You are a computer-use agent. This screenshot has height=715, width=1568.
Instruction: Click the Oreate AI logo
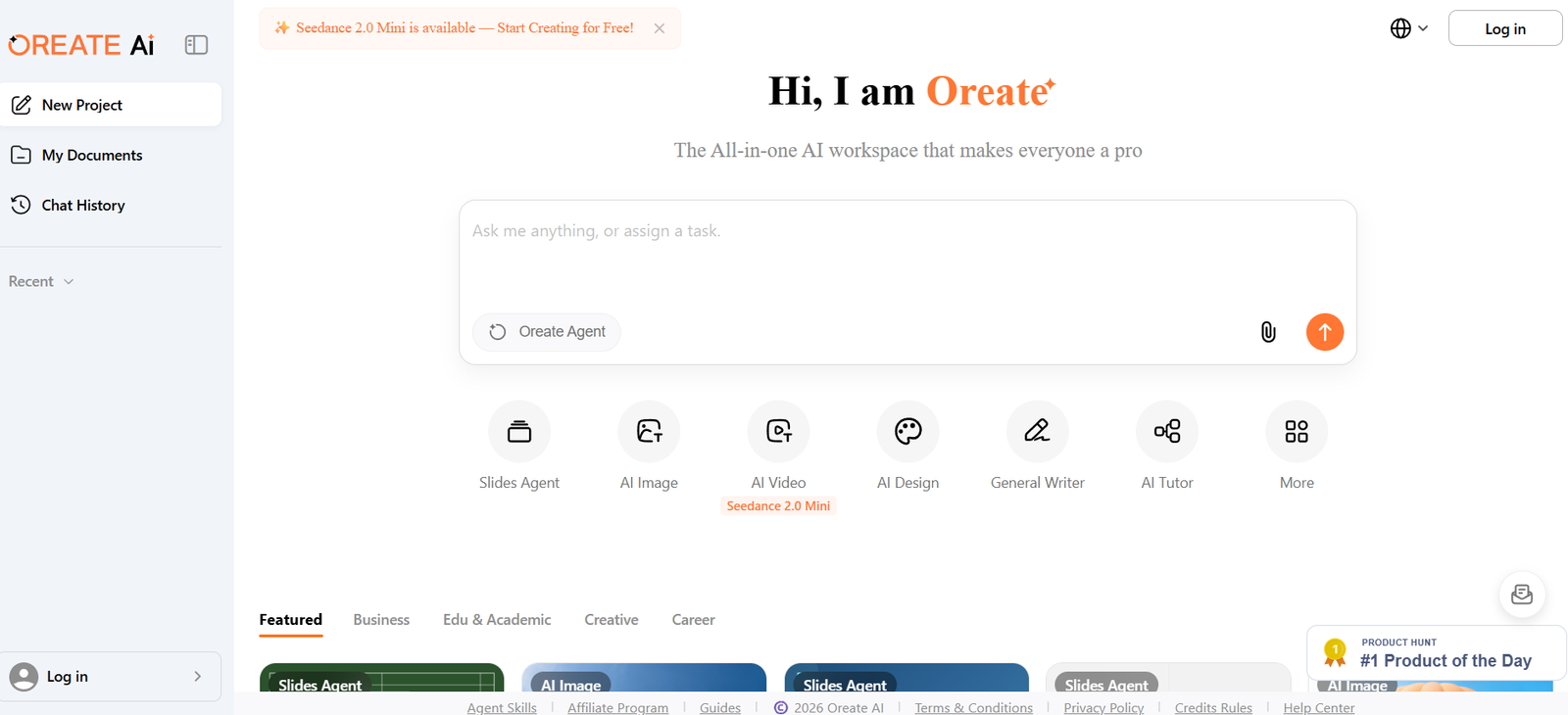tap(81, 45)
